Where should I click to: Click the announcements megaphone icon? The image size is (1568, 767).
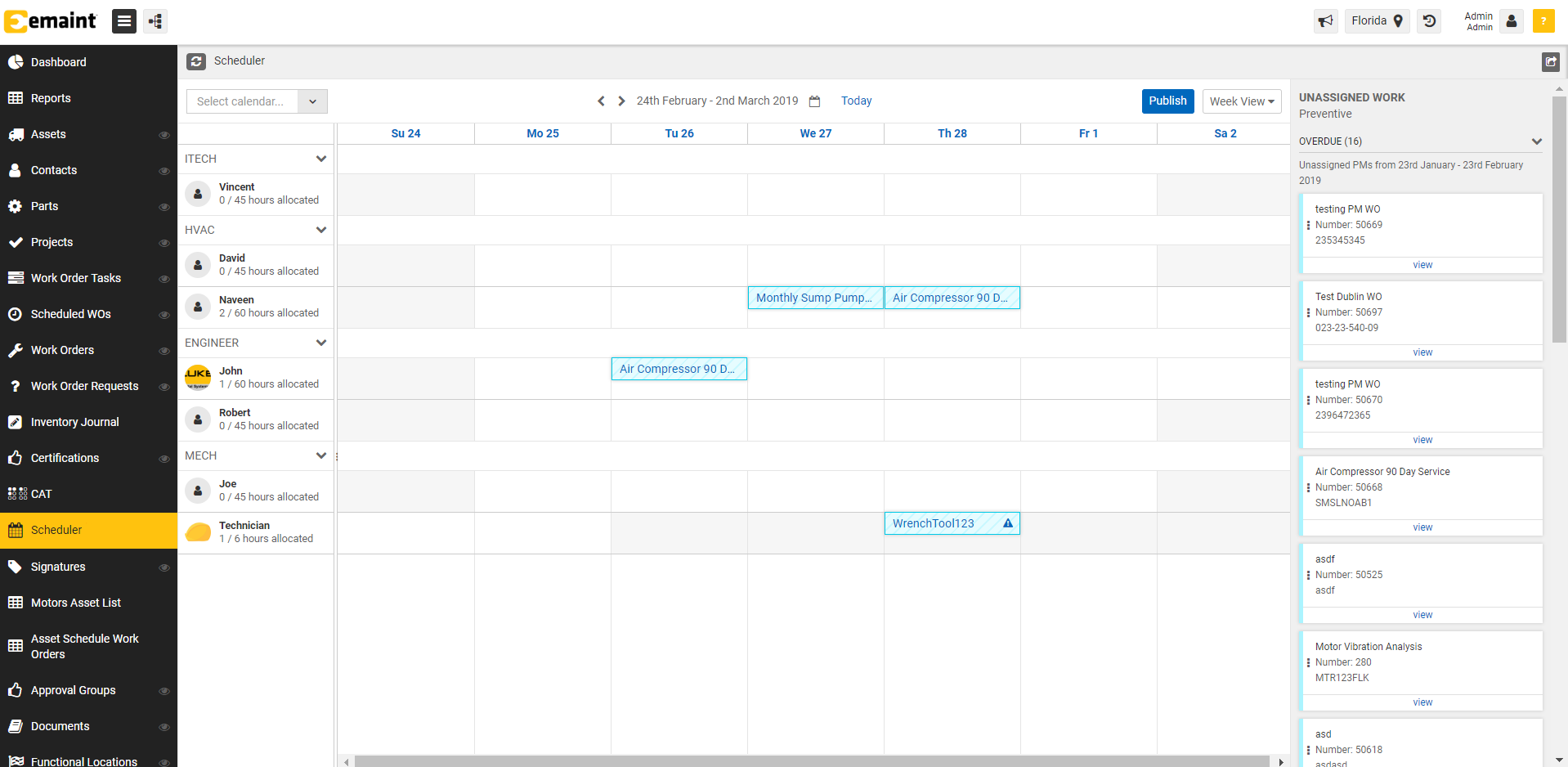coord(1325,20)
